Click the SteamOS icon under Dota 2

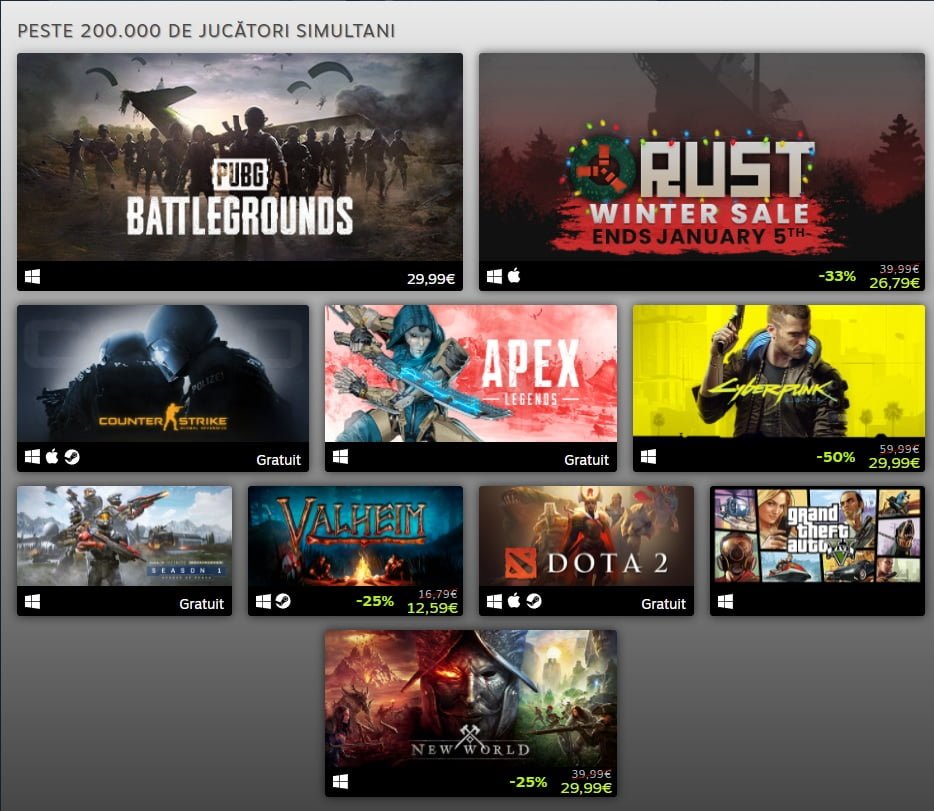(x=534, y=601)
